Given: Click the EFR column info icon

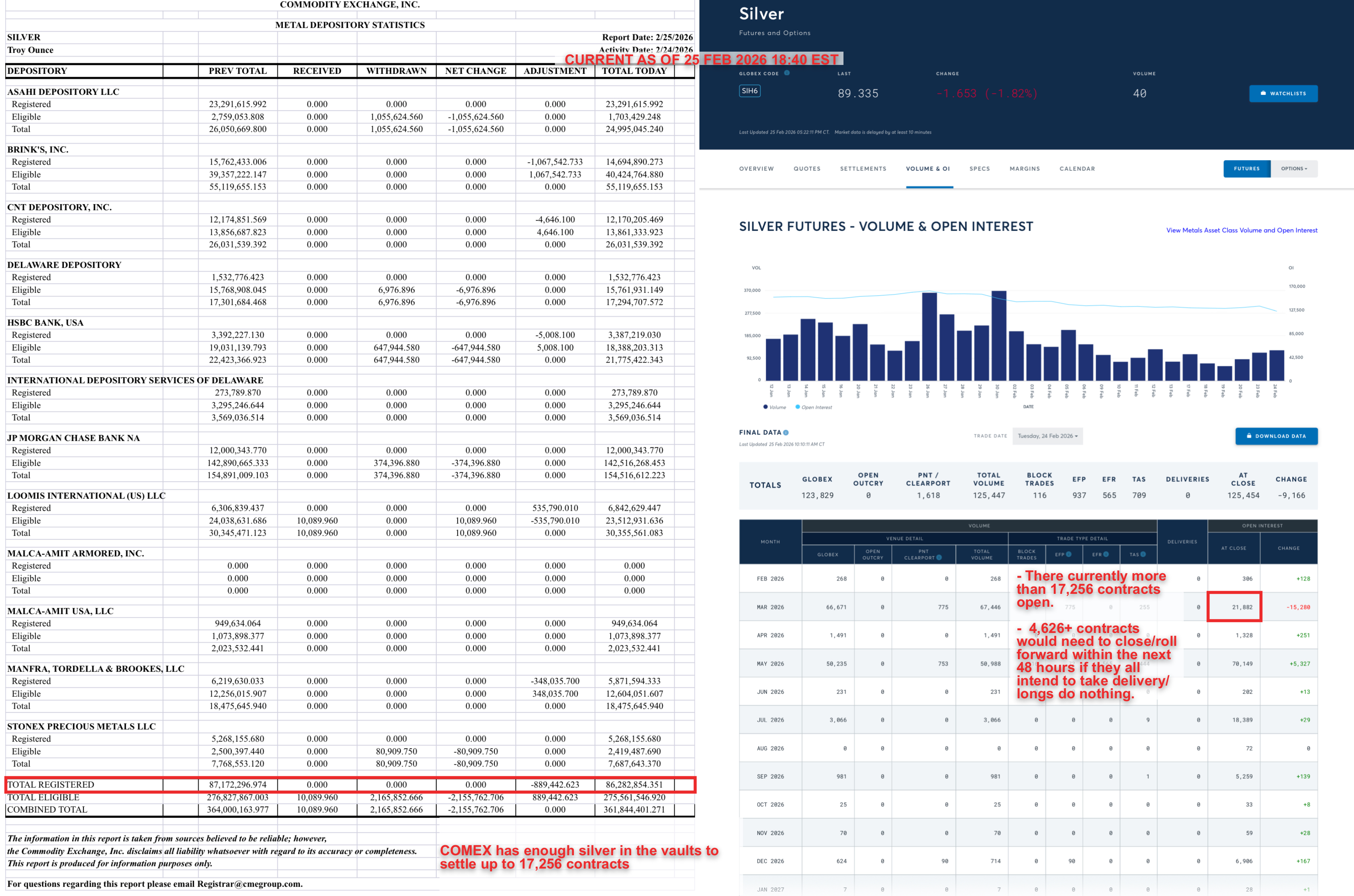Looking at the screenshot, I should click(1106, 554).
